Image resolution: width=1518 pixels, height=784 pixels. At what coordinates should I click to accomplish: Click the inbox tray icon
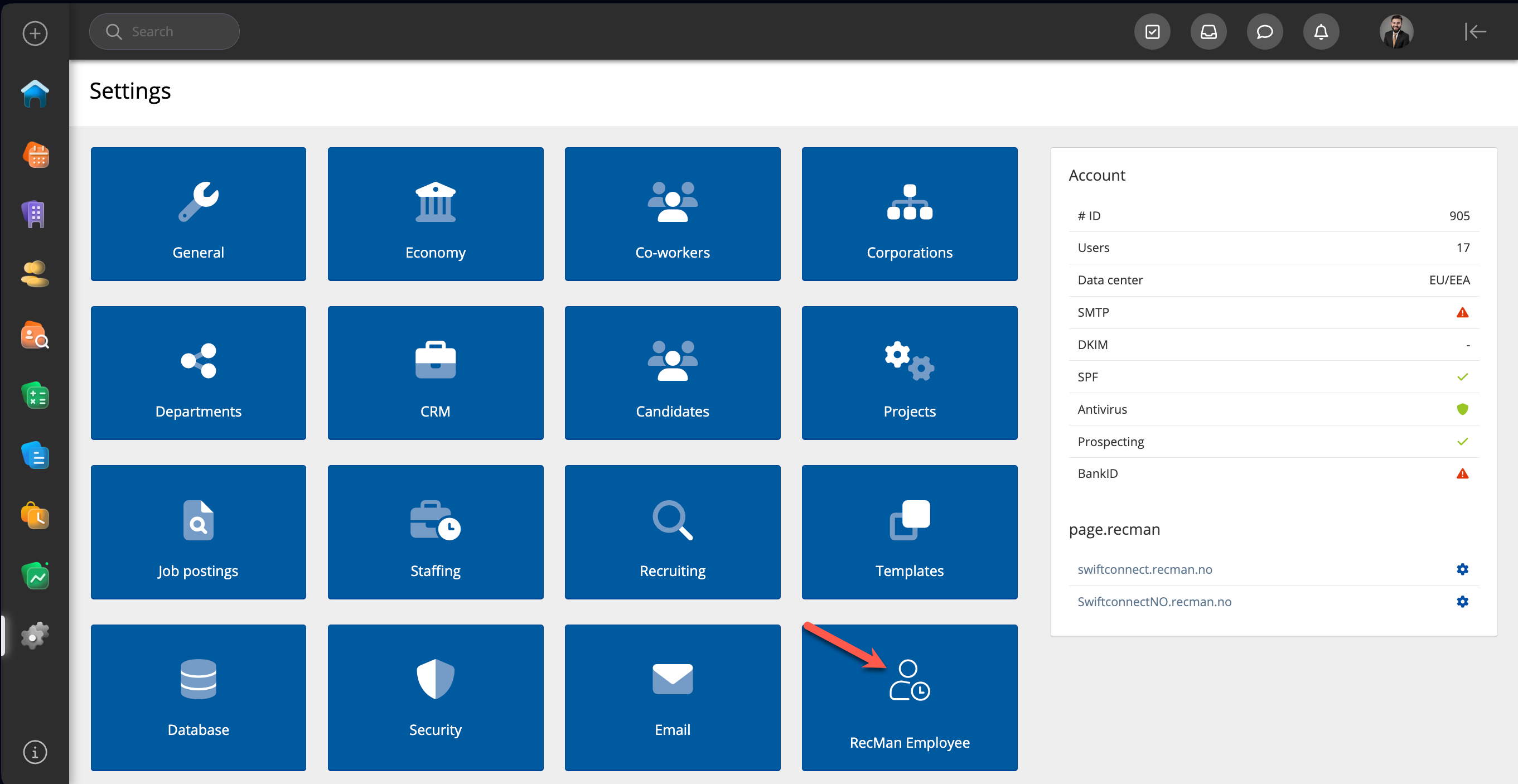tap(1208, 32)
